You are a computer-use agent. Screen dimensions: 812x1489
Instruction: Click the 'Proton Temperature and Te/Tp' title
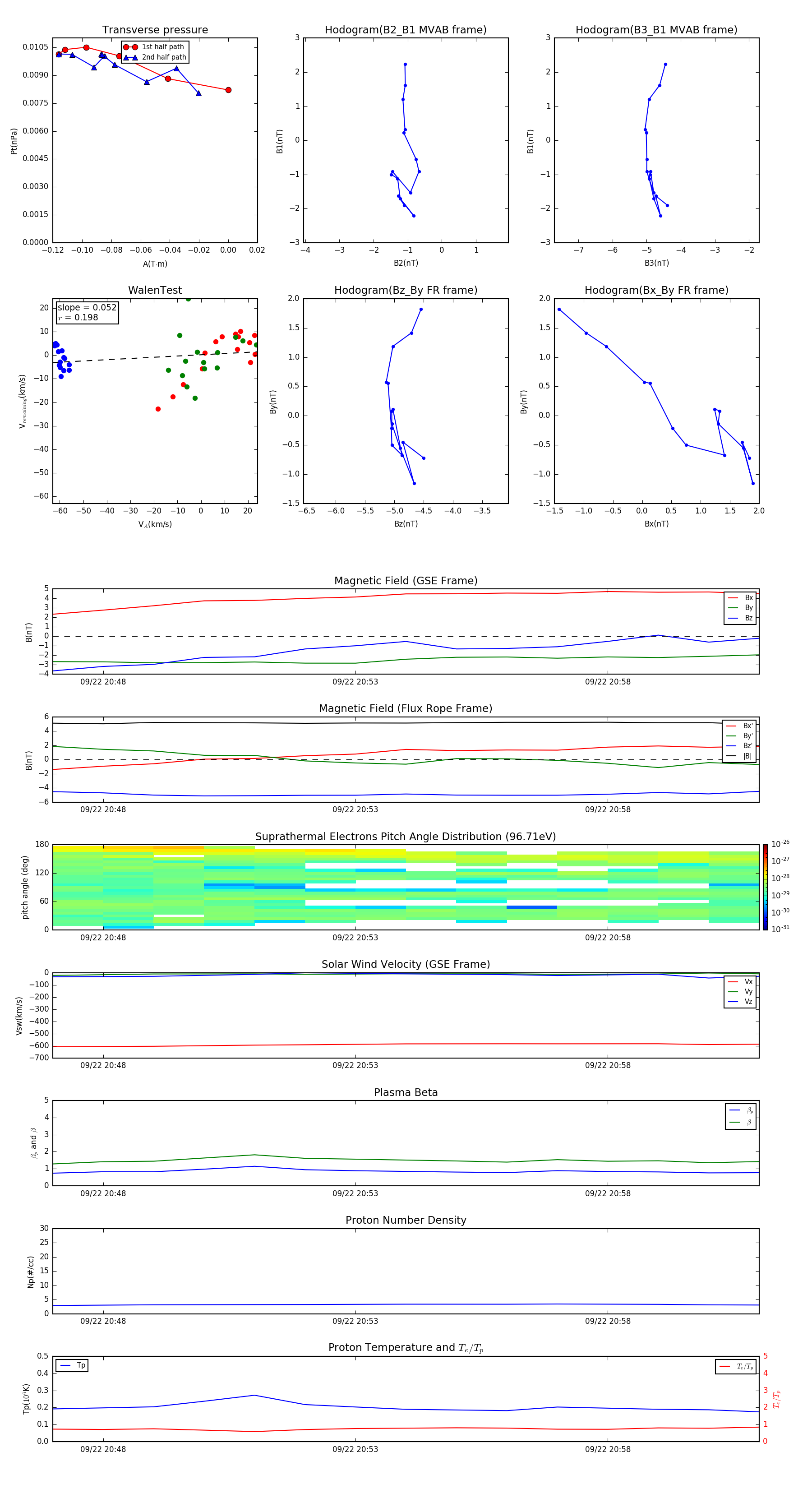tap(406, 1347)
